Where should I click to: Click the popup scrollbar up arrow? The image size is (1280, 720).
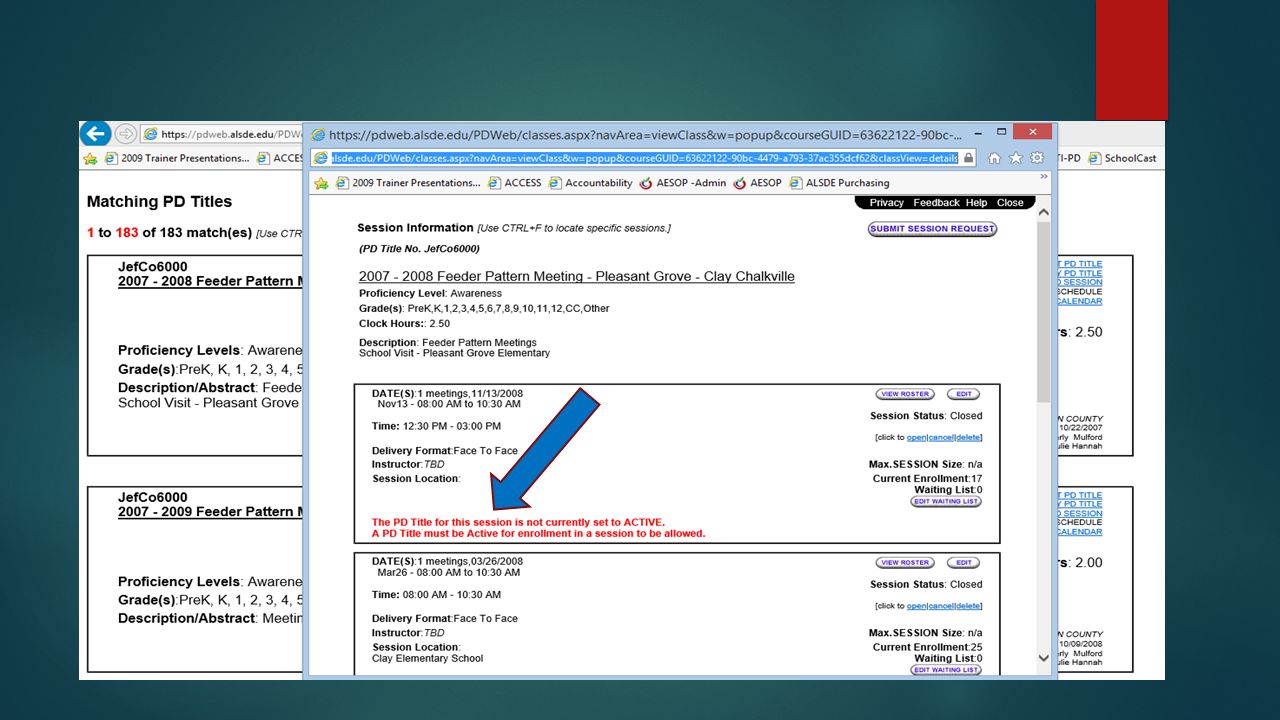point(1044,212)
